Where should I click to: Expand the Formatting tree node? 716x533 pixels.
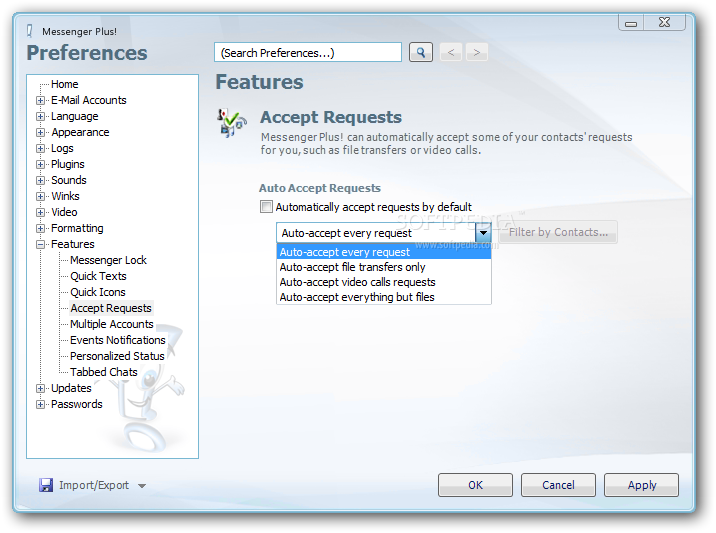pos(40,228)
